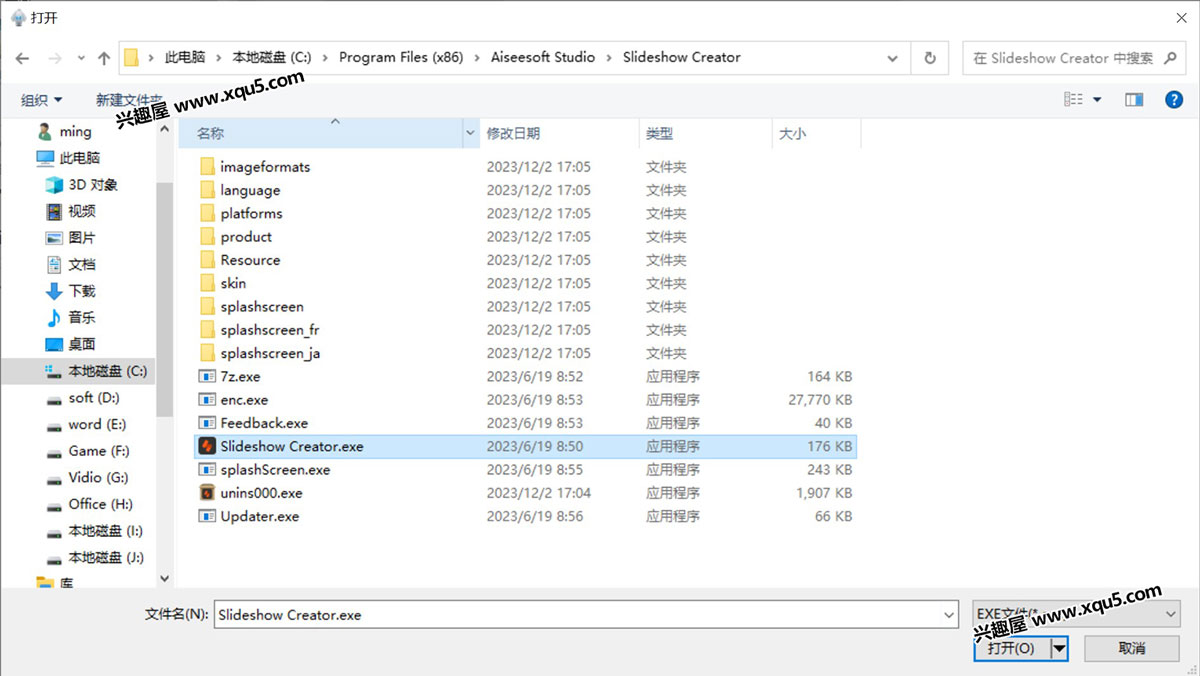The image size is (1200, 676).
Task: Select the splashscreen folder
Action: coord(262,307)
